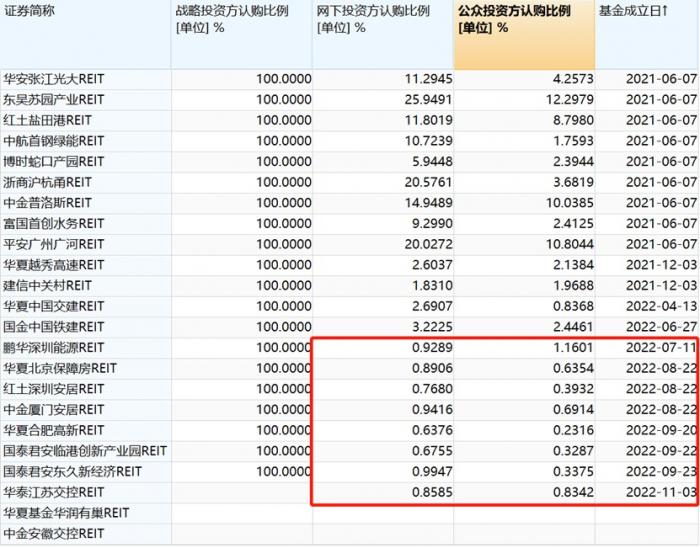Viewport: 700px width, 548px height.
Task: Click the cell value 0.9947
Action: [x=432, y=472]
